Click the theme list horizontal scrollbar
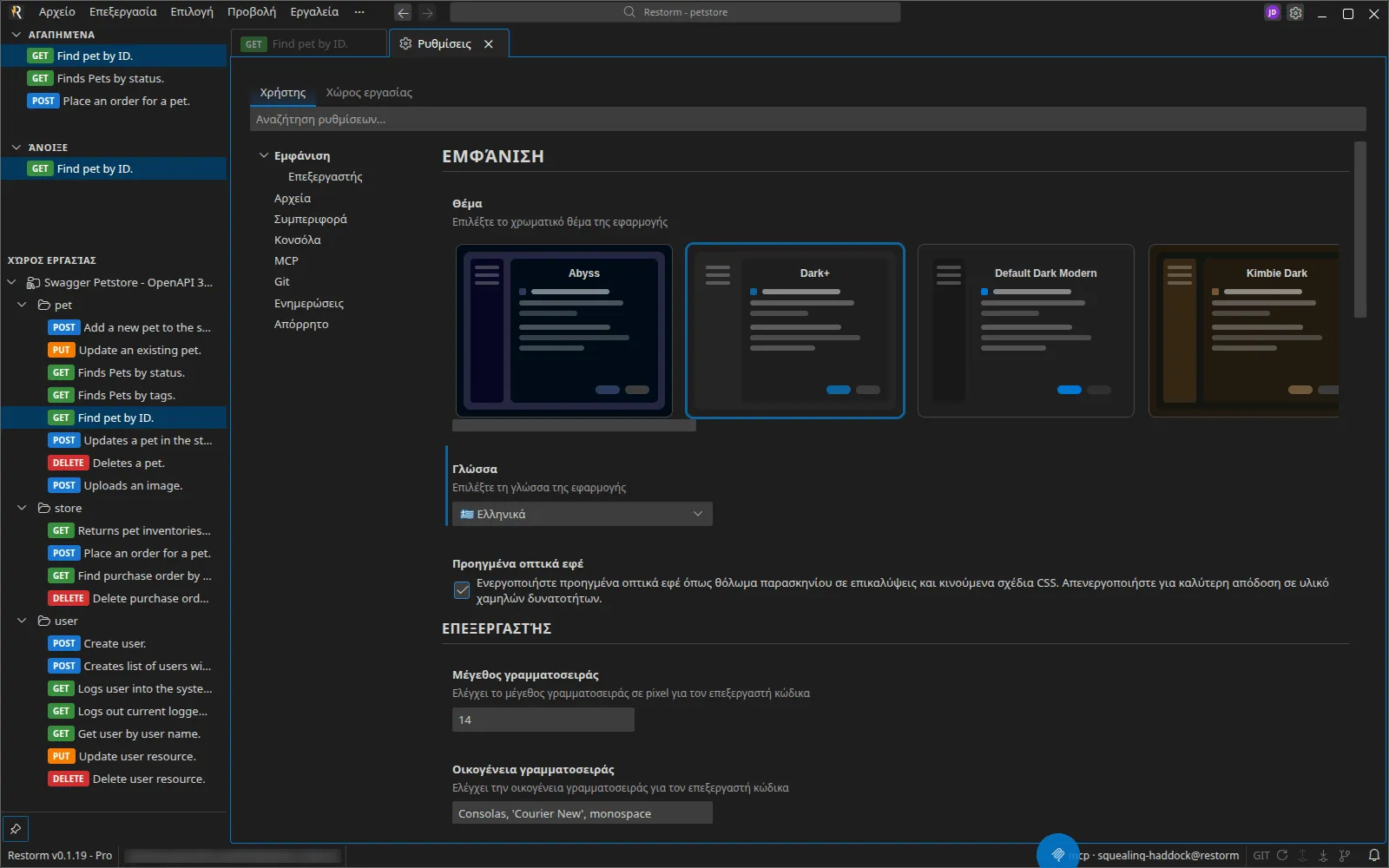 pos(574,425)
